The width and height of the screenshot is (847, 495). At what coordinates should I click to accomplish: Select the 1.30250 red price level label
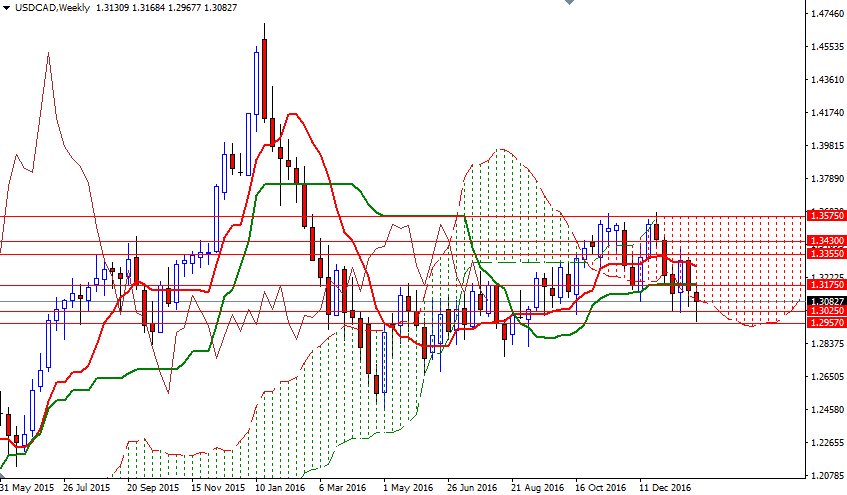(826, 311)
